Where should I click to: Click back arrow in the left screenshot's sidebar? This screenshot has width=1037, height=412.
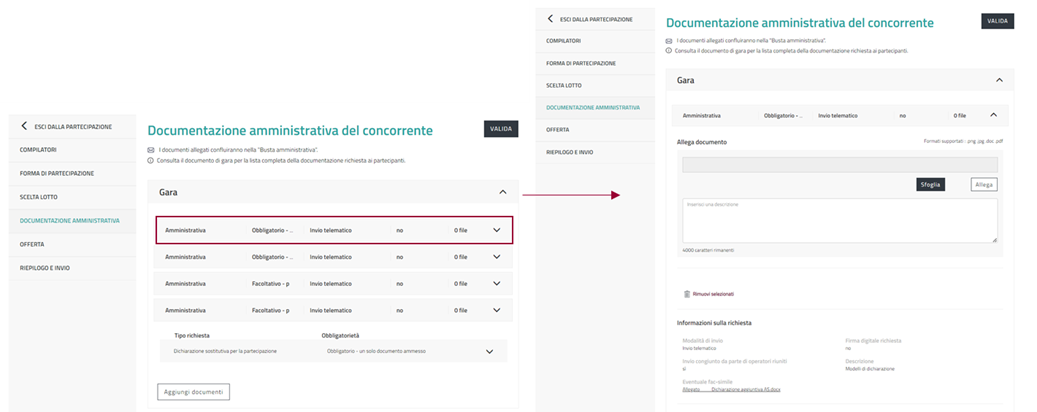(25, 126)
